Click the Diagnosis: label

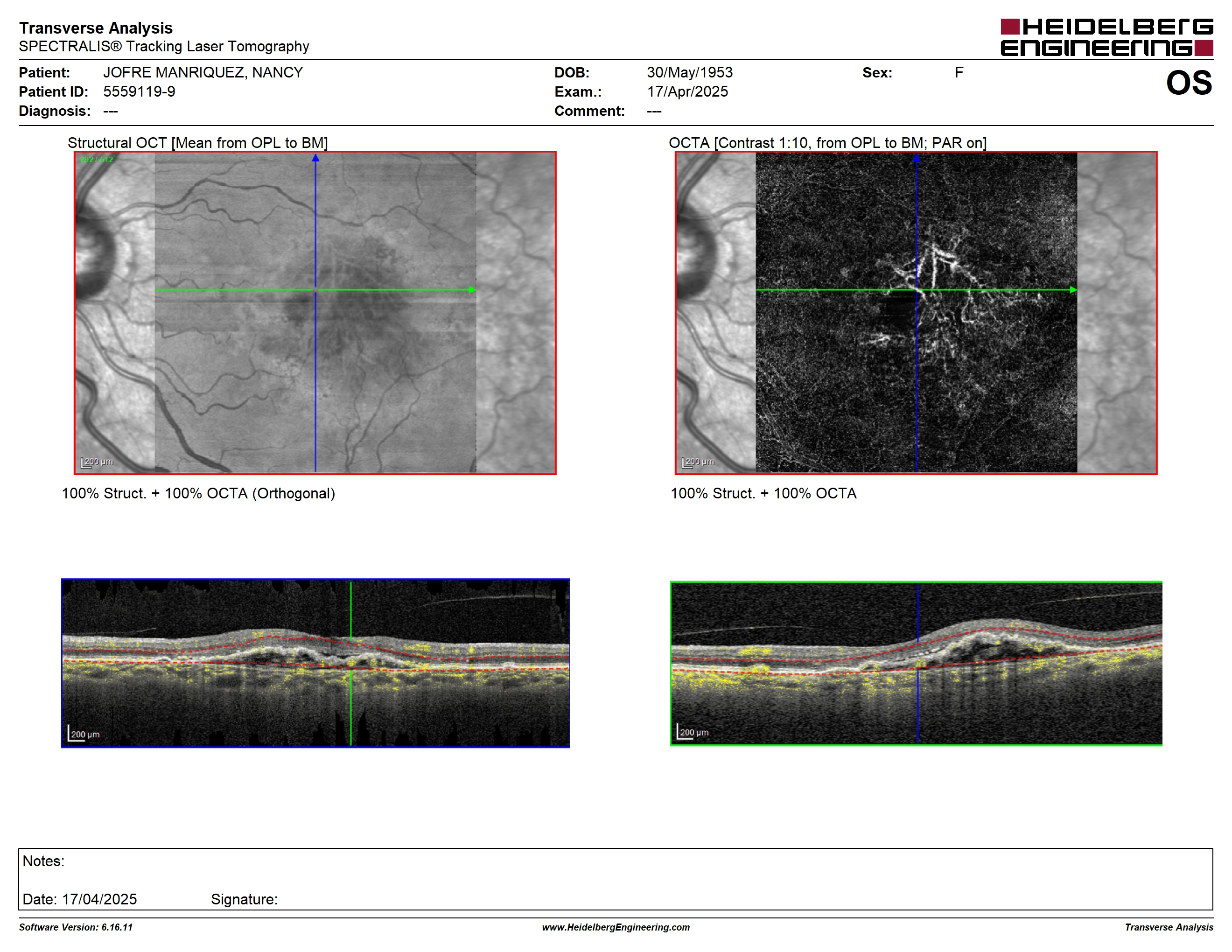click(55, 111)
